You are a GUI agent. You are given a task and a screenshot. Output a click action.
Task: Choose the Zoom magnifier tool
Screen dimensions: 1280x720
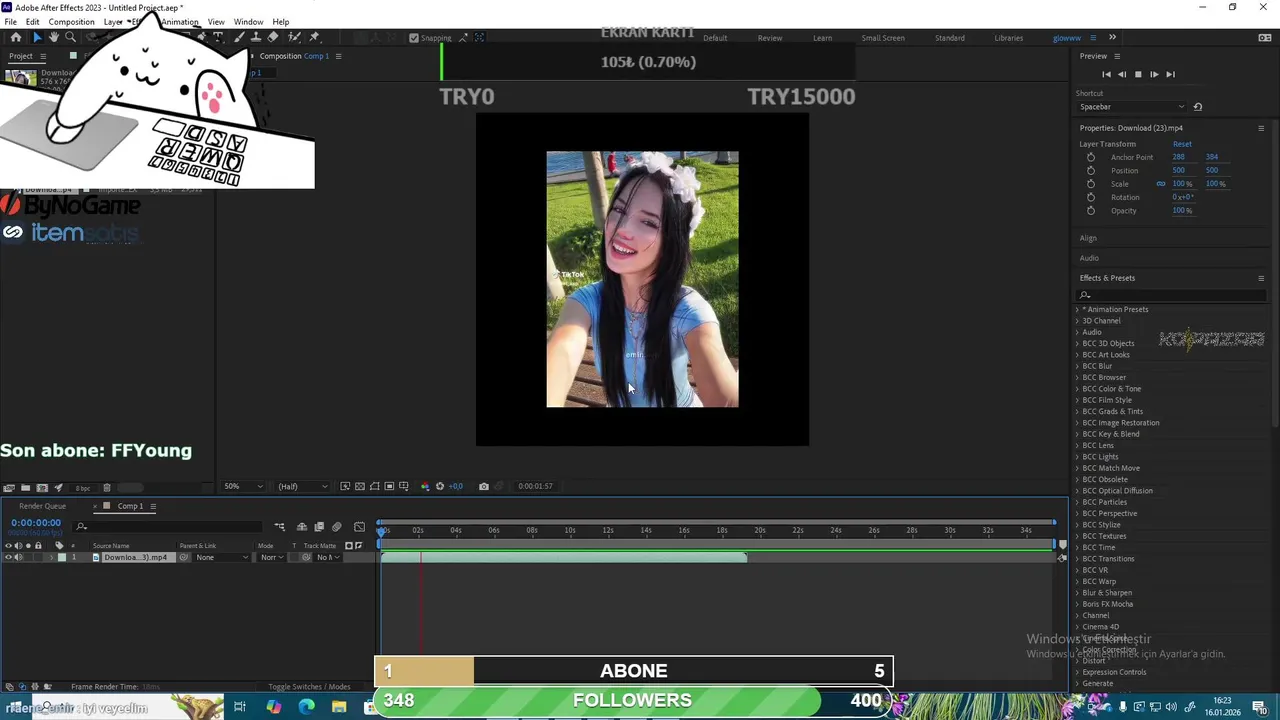point(70,37)
